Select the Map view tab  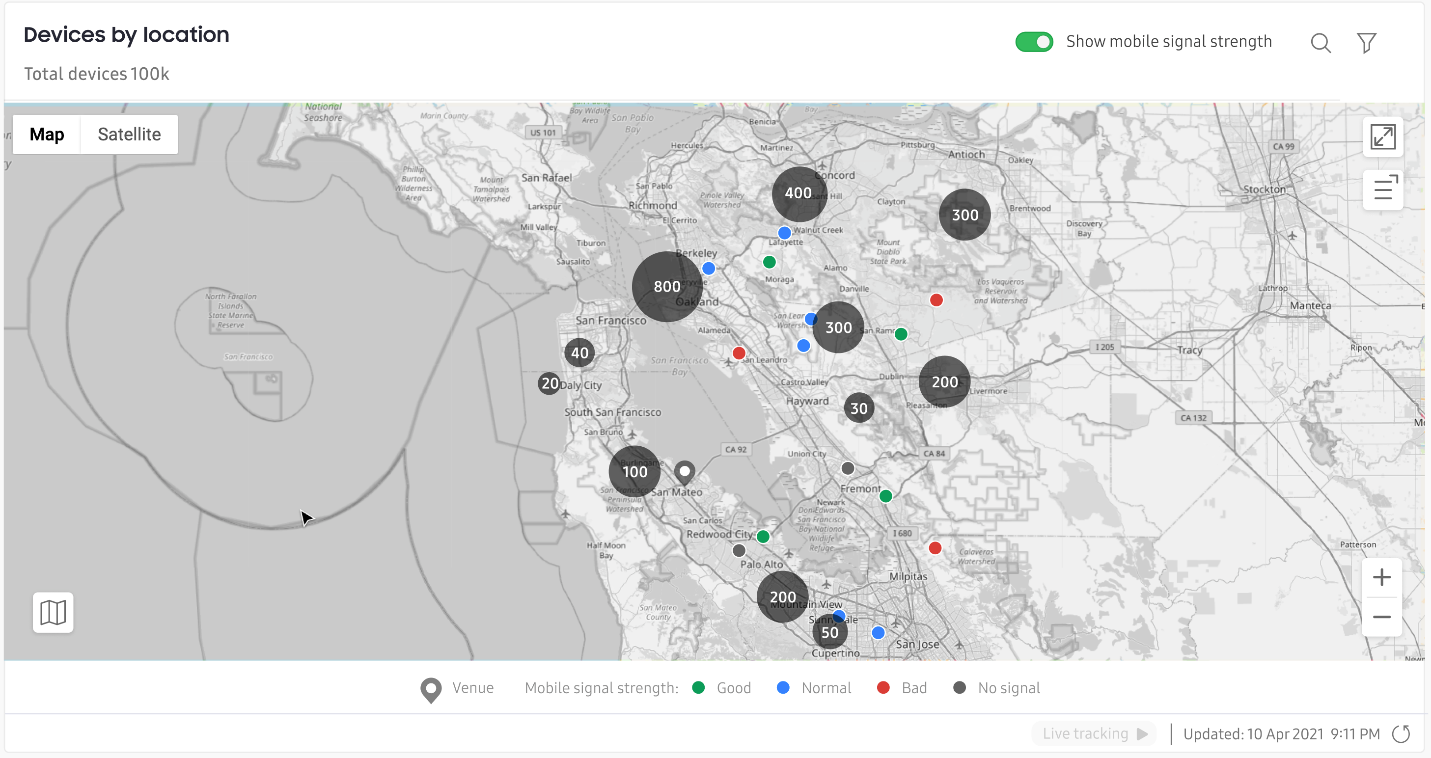coord(47,135)
